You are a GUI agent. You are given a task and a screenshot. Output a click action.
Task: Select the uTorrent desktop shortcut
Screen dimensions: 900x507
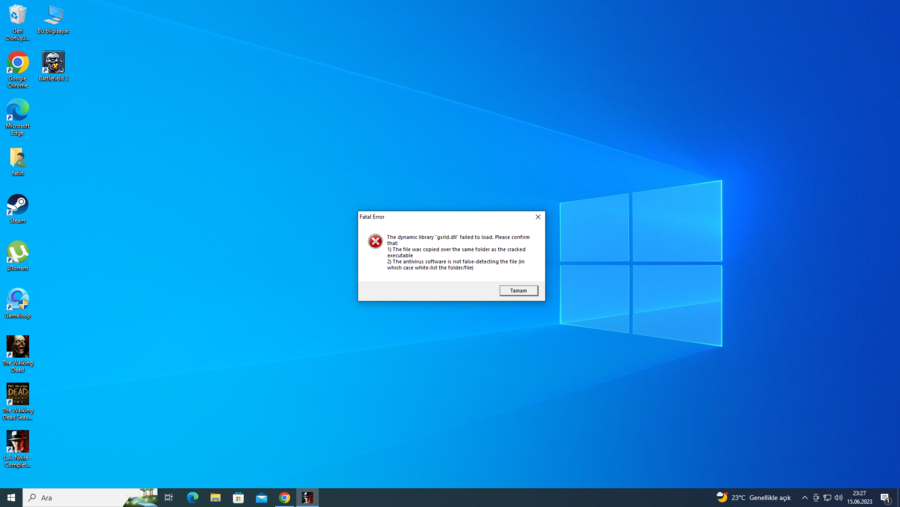(x=18, y=257)
